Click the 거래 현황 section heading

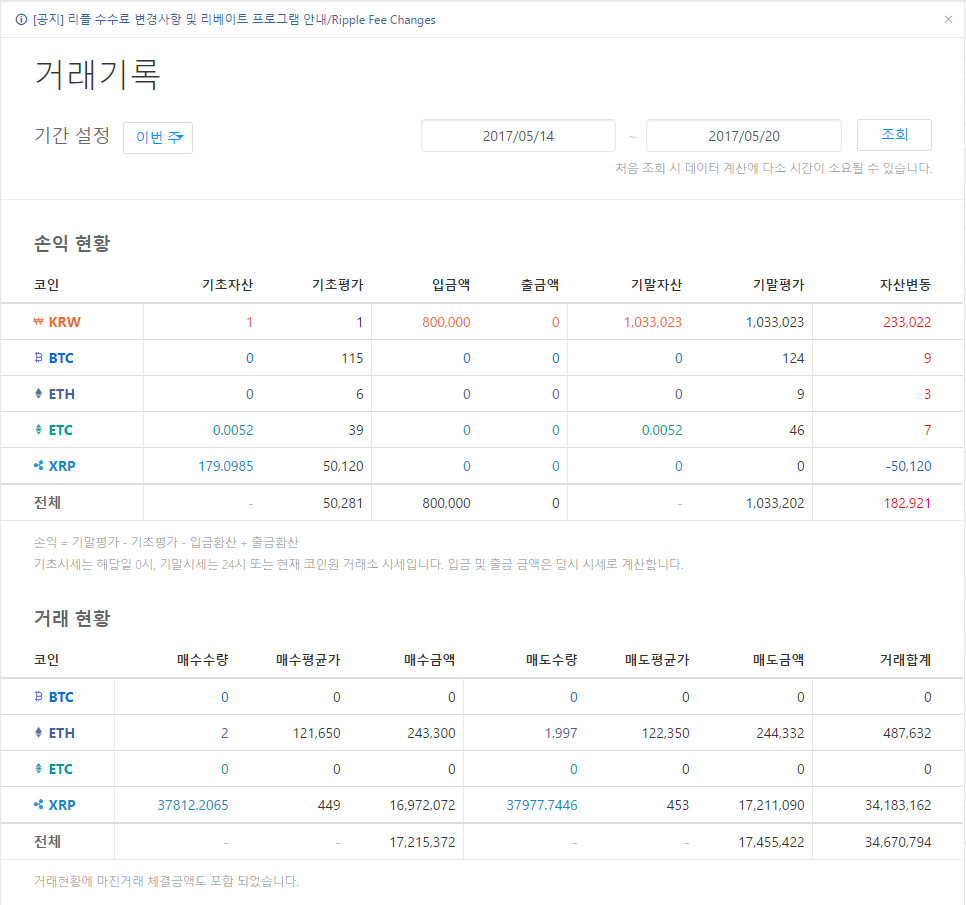pyautogui.click(x=72, y=618)
